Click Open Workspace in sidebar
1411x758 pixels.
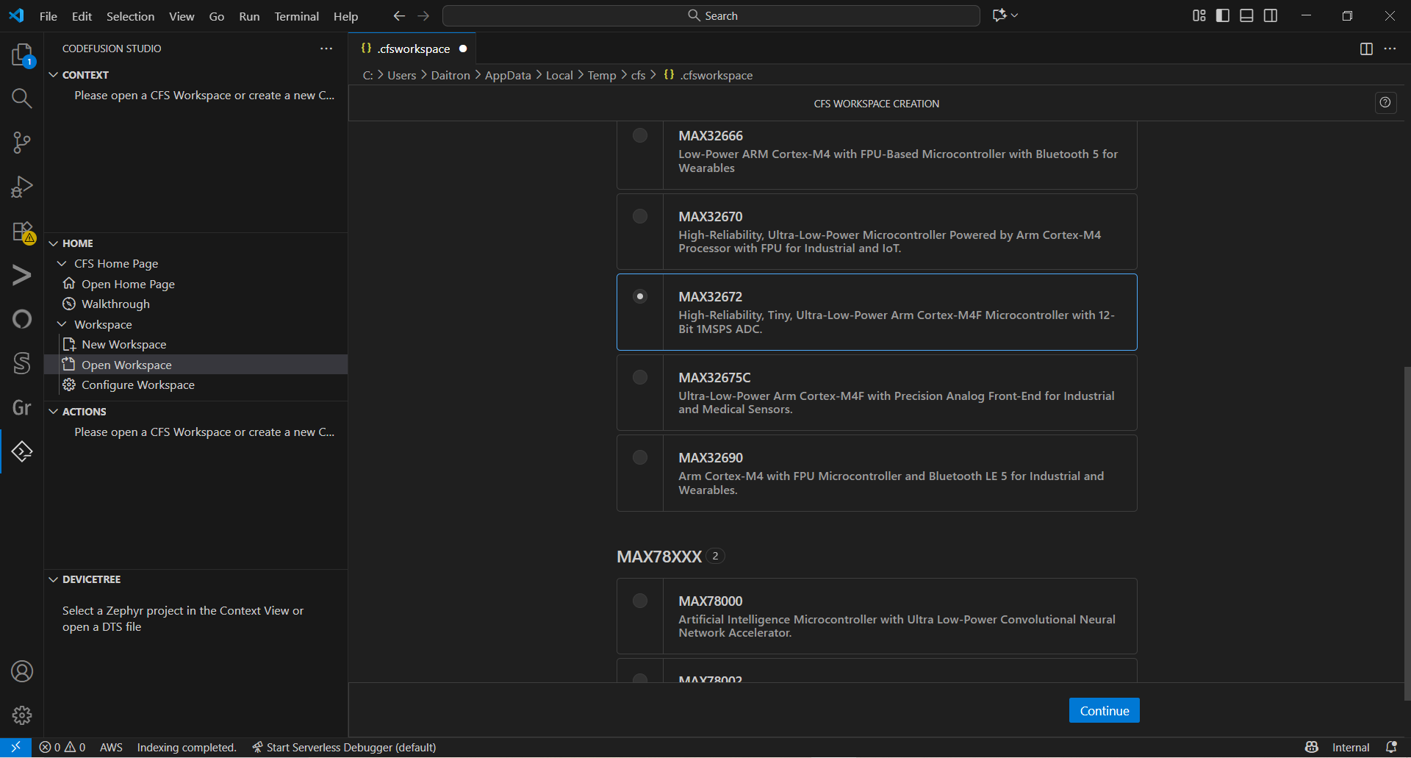click(x=127, y=365)
